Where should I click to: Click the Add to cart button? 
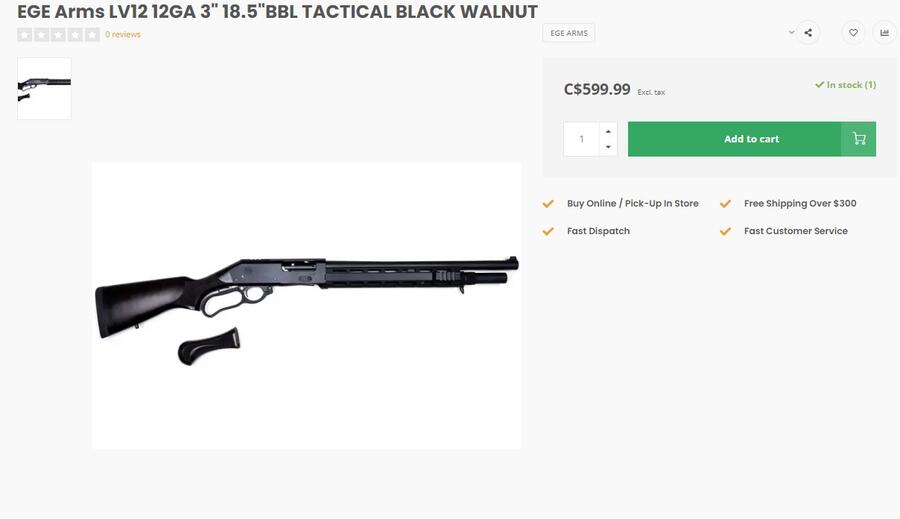752,139
